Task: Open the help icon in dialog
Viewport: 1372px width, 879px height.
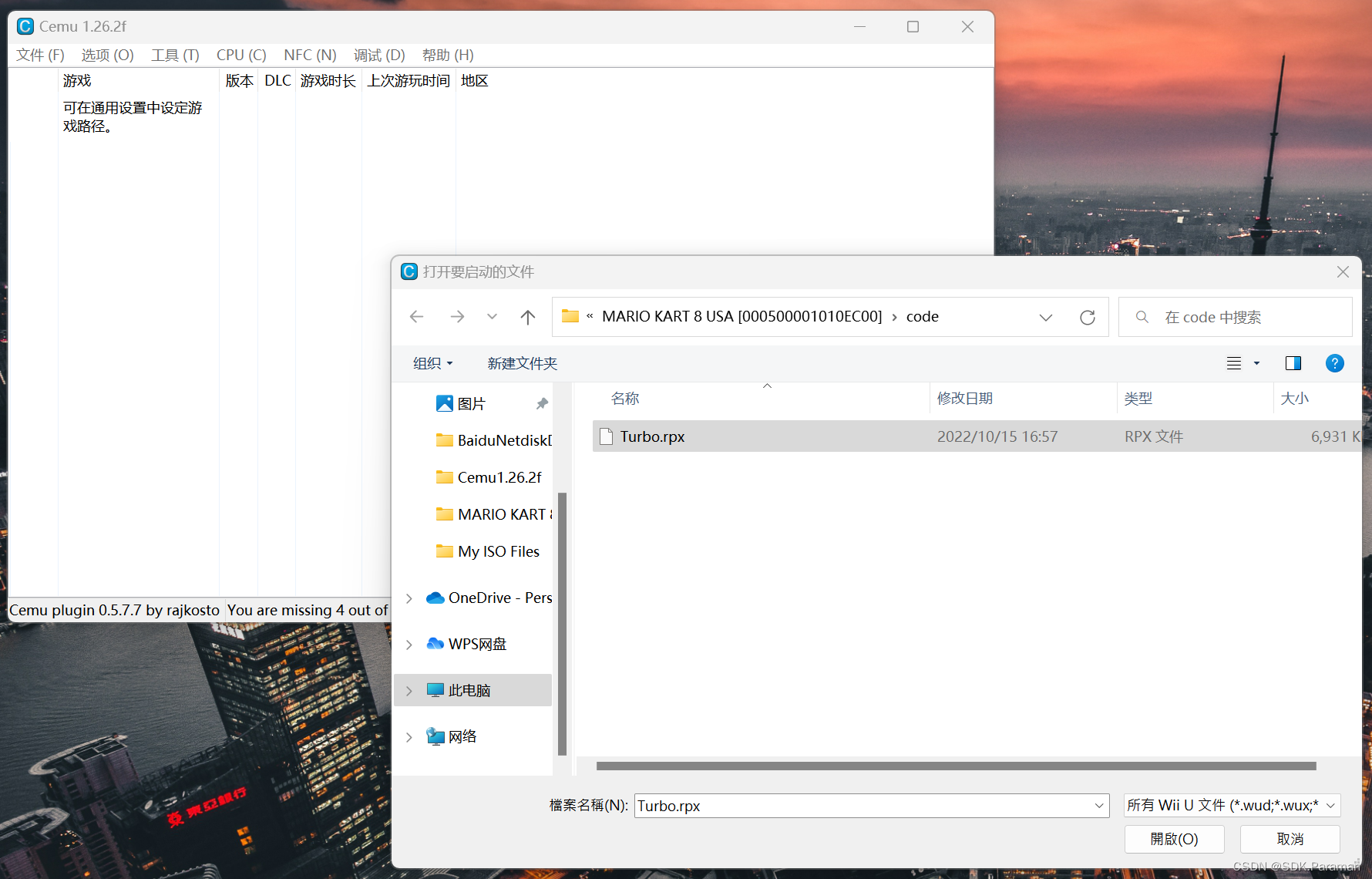Action: click(x=1335, y=363)
